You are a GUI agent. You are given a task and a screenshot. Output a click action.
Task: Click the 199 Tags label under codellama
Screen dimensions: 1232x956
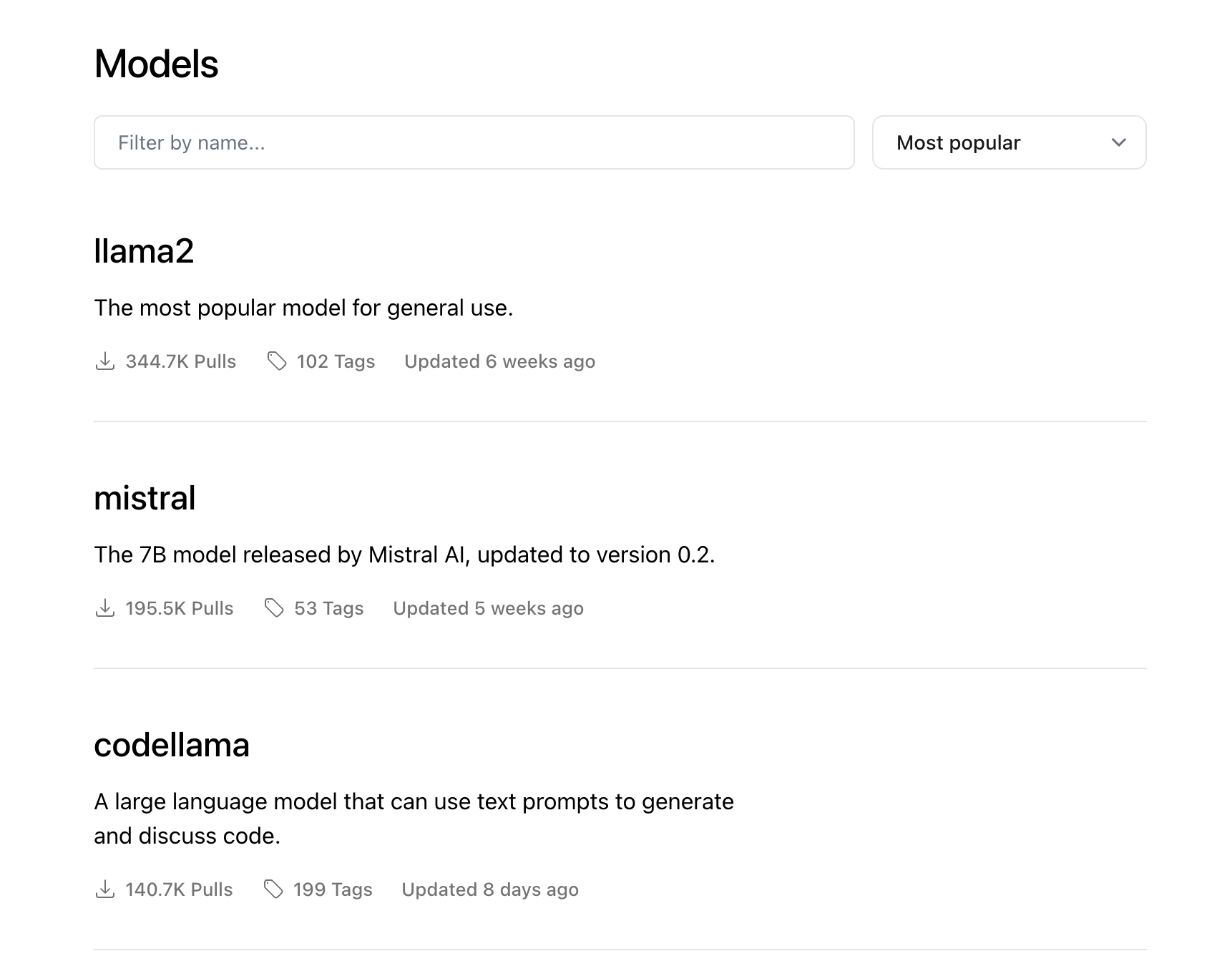333,889
